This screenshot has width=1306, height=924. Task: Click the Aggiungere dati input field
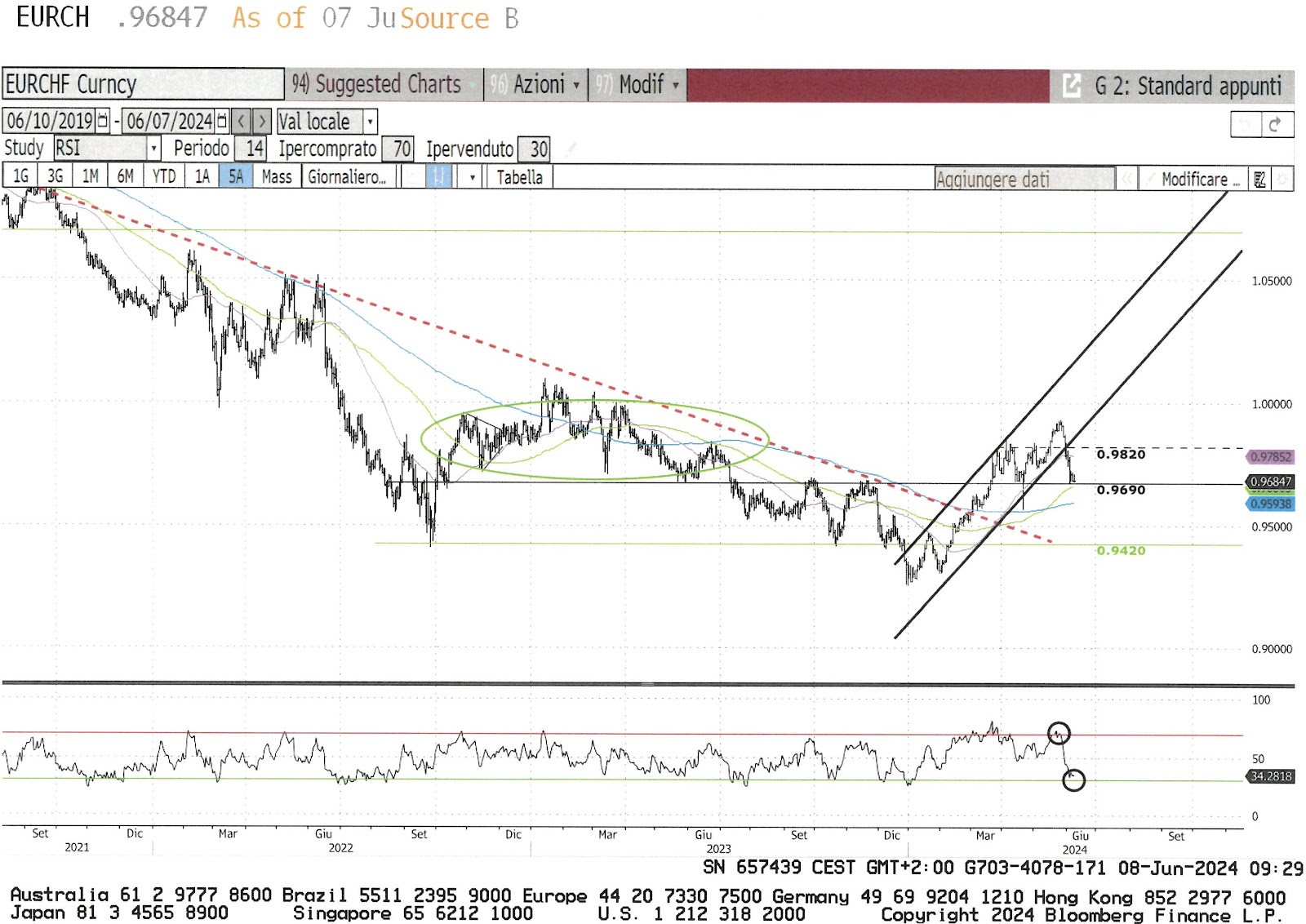click(x=1024, y=179)
